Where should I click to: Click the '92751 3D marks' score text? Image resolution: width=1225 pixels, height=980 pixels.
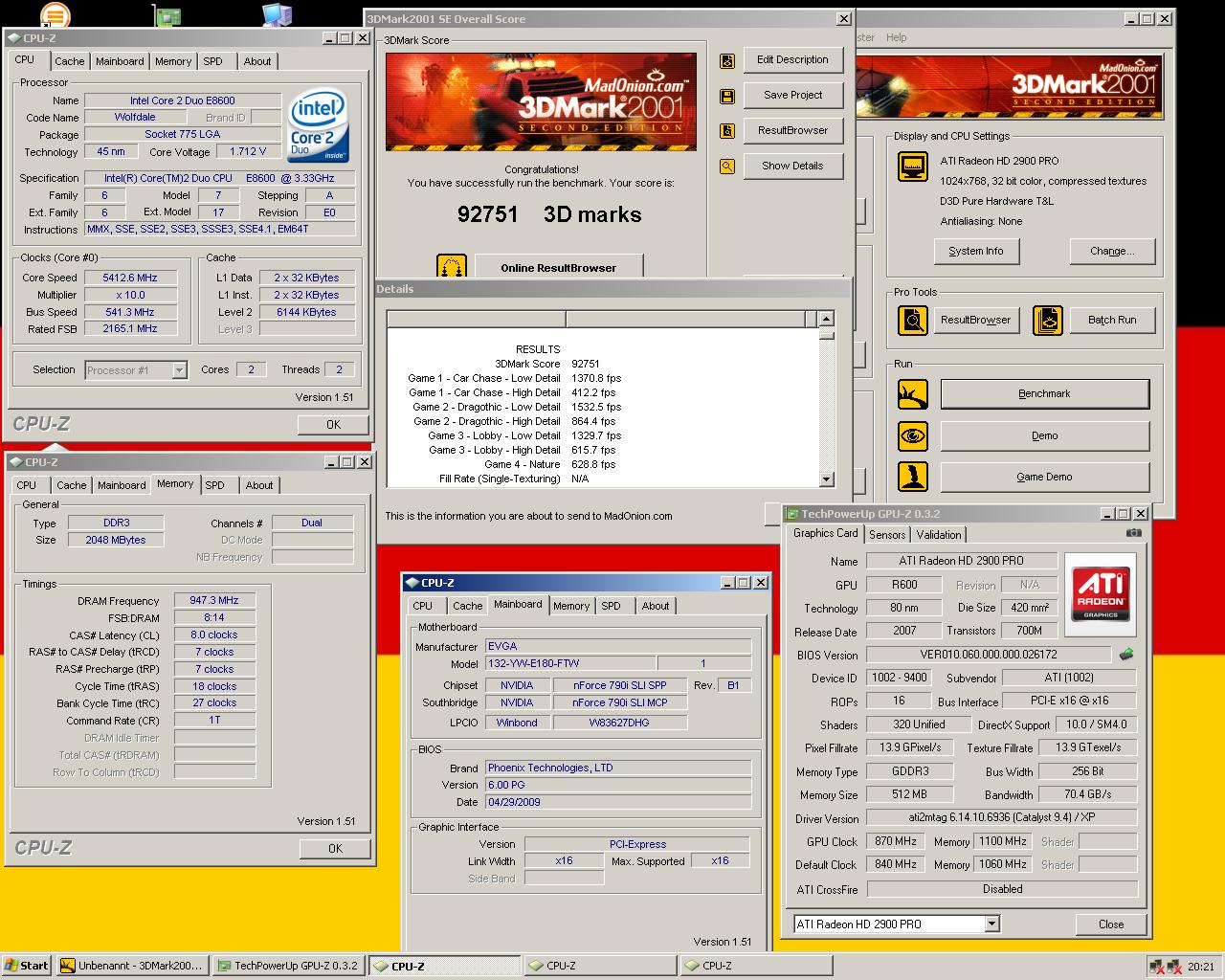point(549,214)
